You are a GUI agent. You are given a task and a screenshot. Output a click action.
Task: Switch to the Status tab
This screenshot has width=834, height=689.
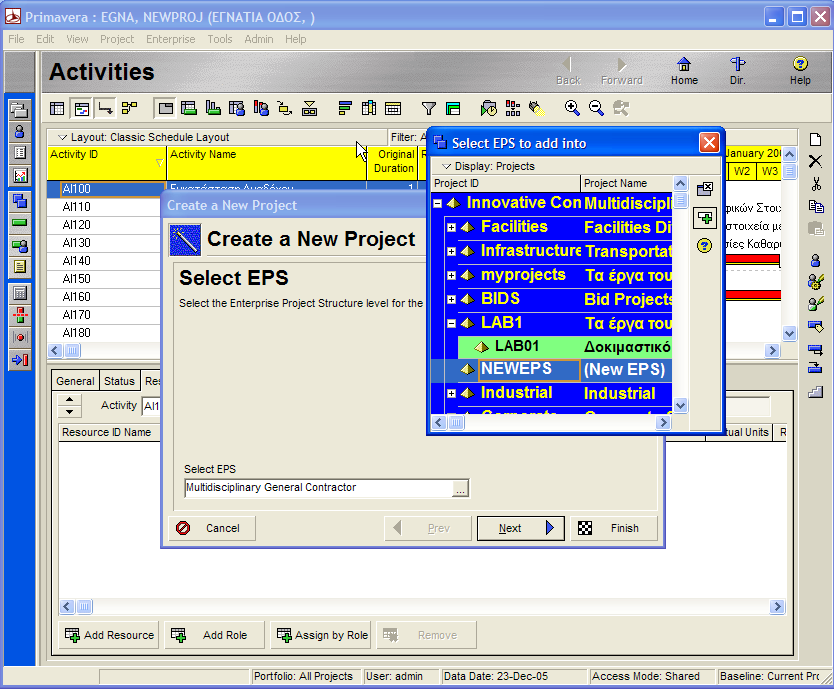(x=119, y=381)
